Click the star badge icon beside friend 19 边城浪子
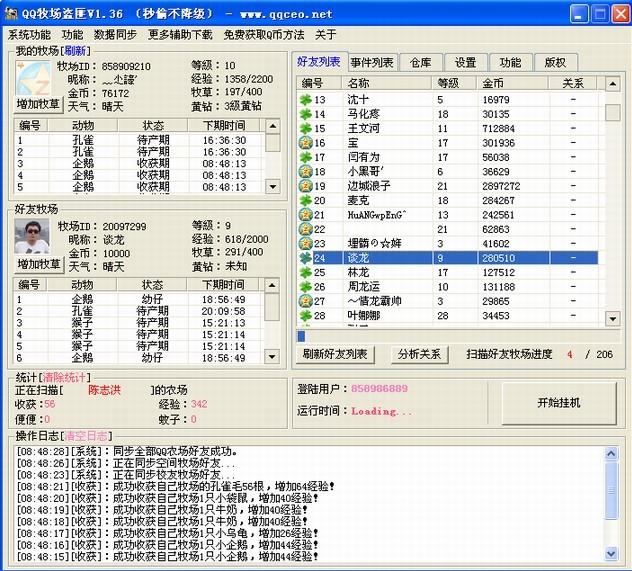 (306, 186)
